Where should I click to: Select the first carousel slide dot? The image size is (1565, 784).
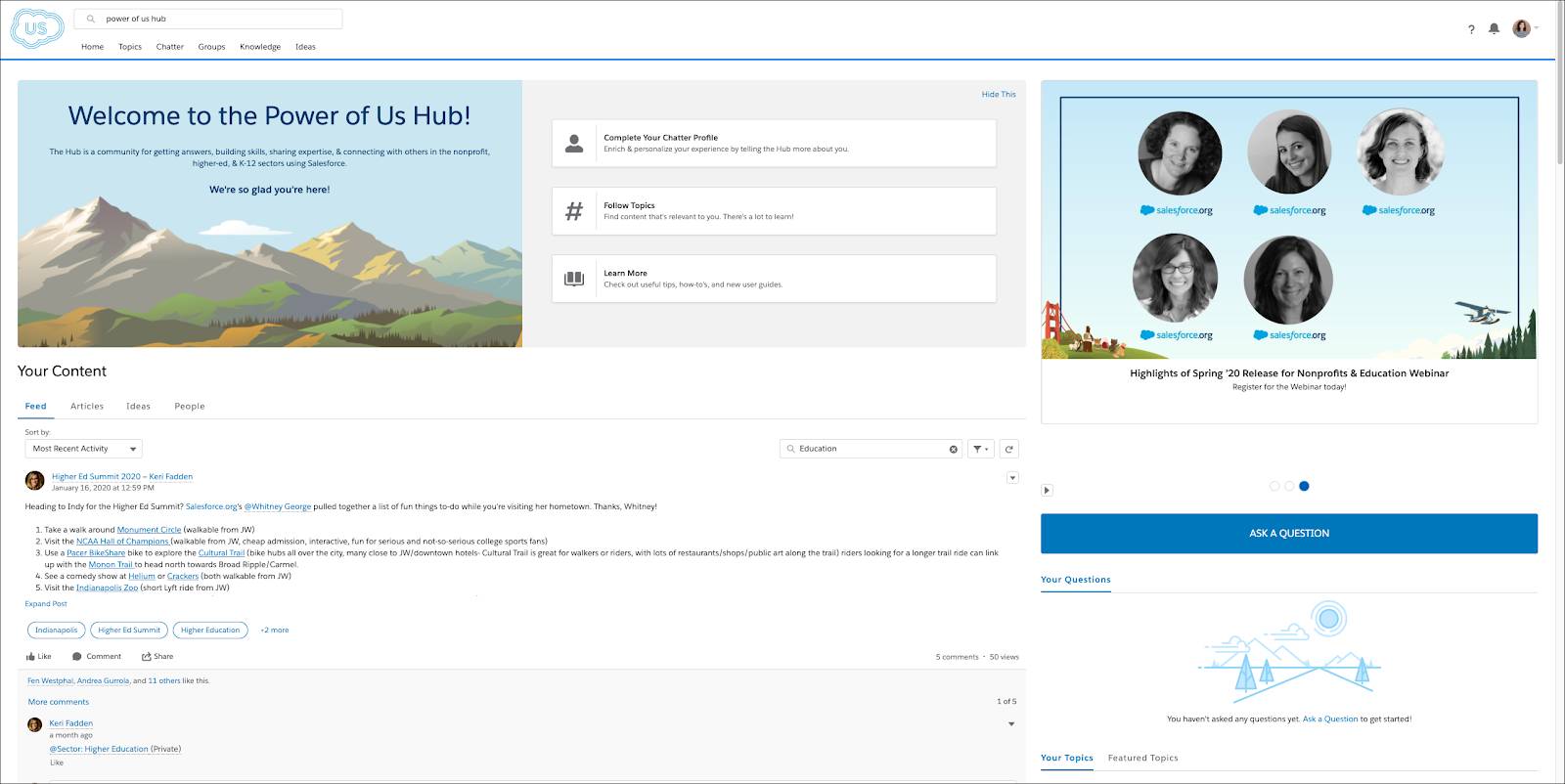[x=1274, y=486]
